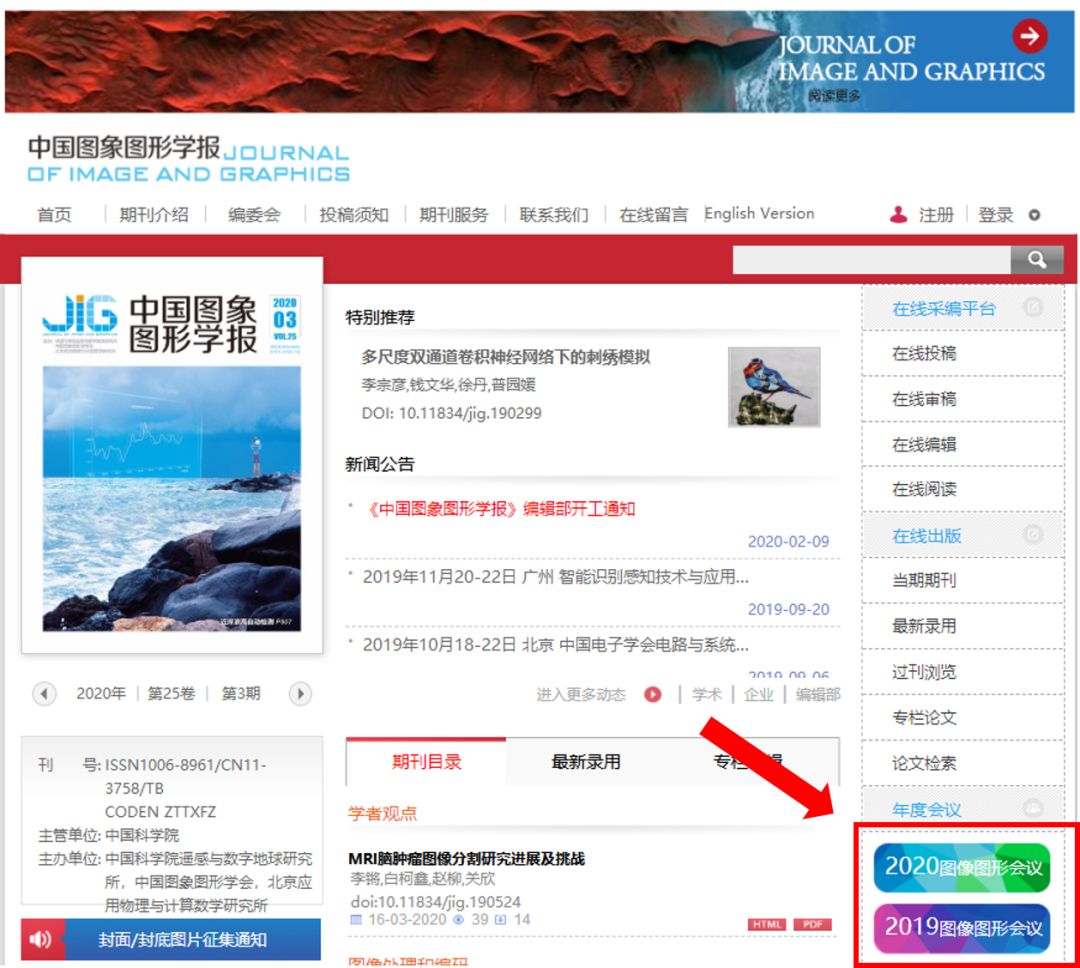Select the 期刊目录 tab

pos(426,761)
